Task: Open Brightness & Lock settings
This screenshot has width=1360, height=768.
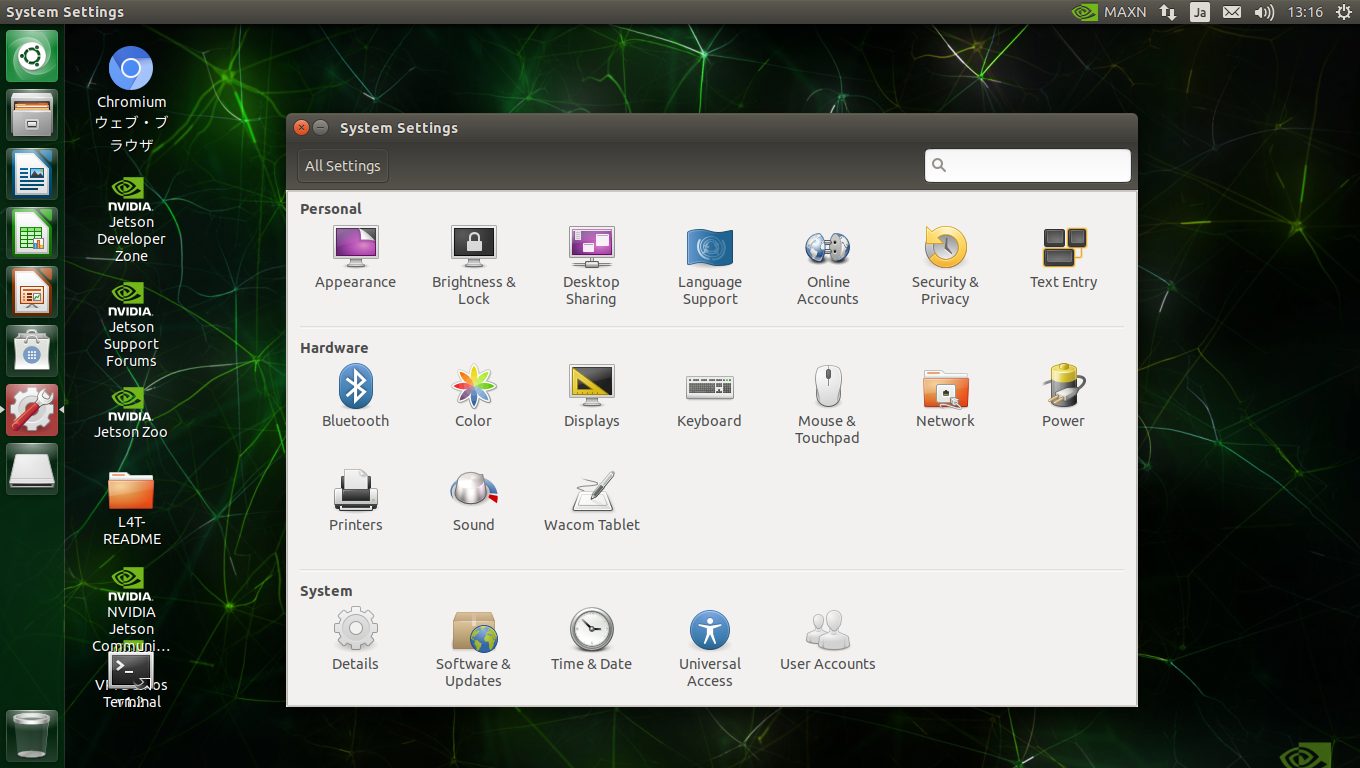Action: click(473, 264)
